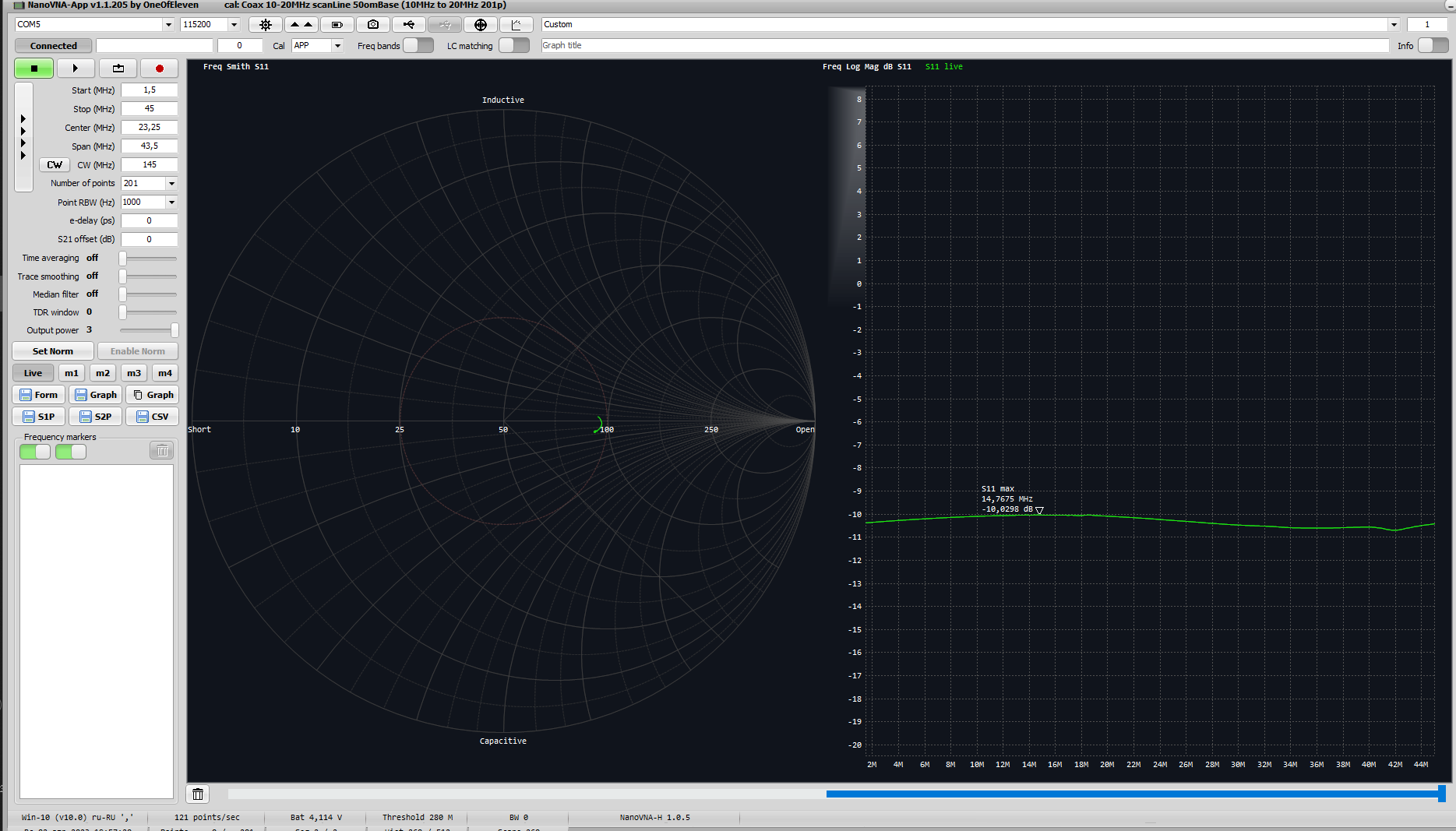Click the CW mode button

point(54,164)
